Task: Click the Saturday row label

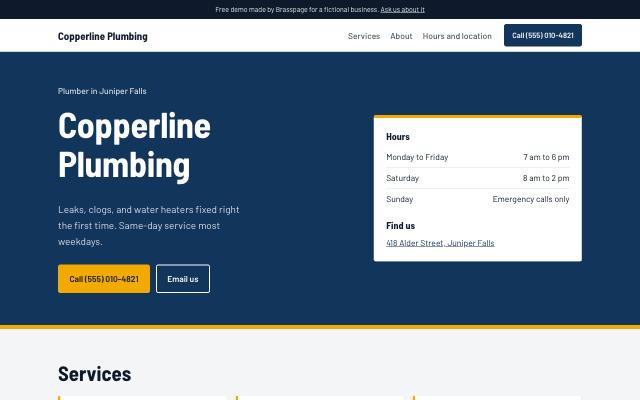Action: [x=402, y=178]
